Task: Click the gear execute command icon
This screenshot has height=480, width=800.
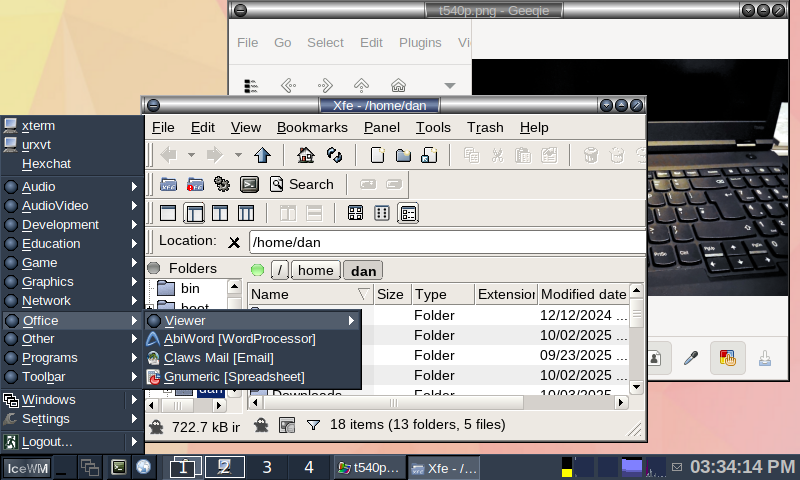Action: pyautogui.click(x=222, y=184)
